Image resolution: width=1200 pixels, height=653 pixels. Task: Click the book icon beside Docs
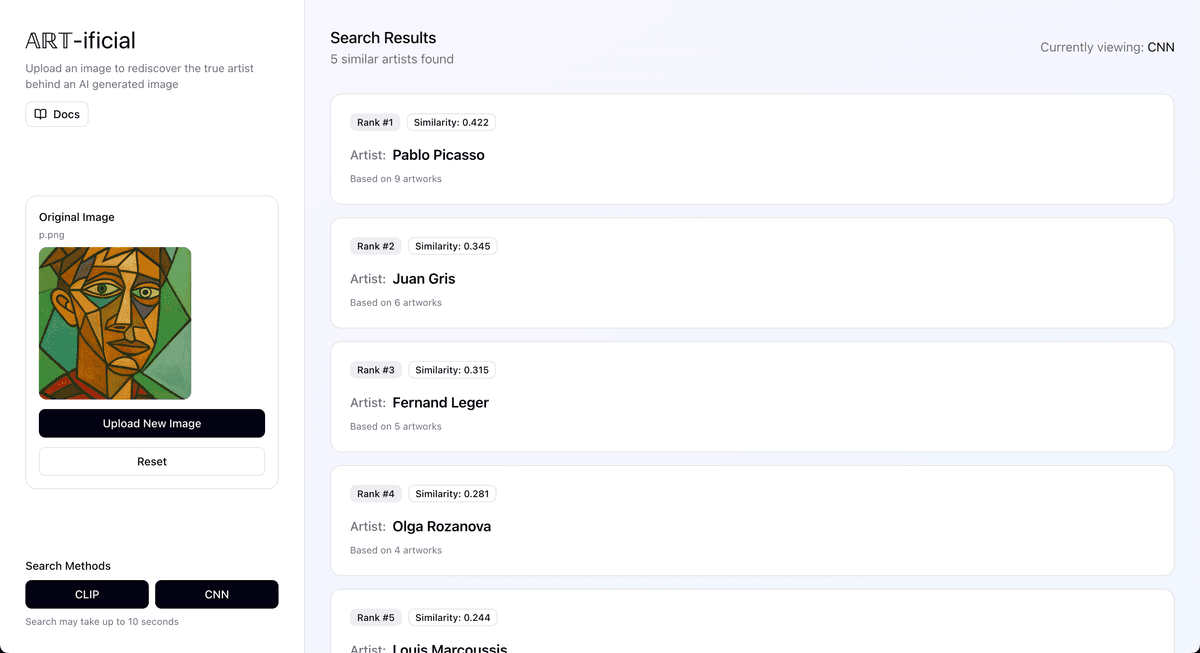coord(40,114)
